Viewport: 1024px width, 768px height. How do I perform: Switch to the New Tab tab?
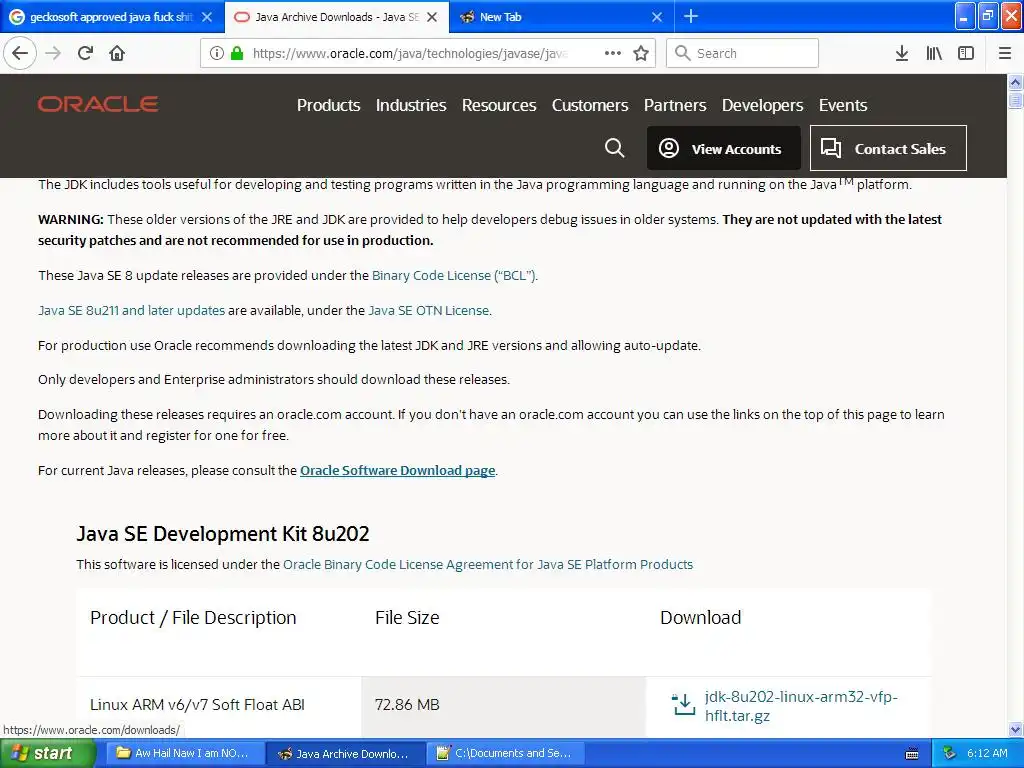pos(562,17)
